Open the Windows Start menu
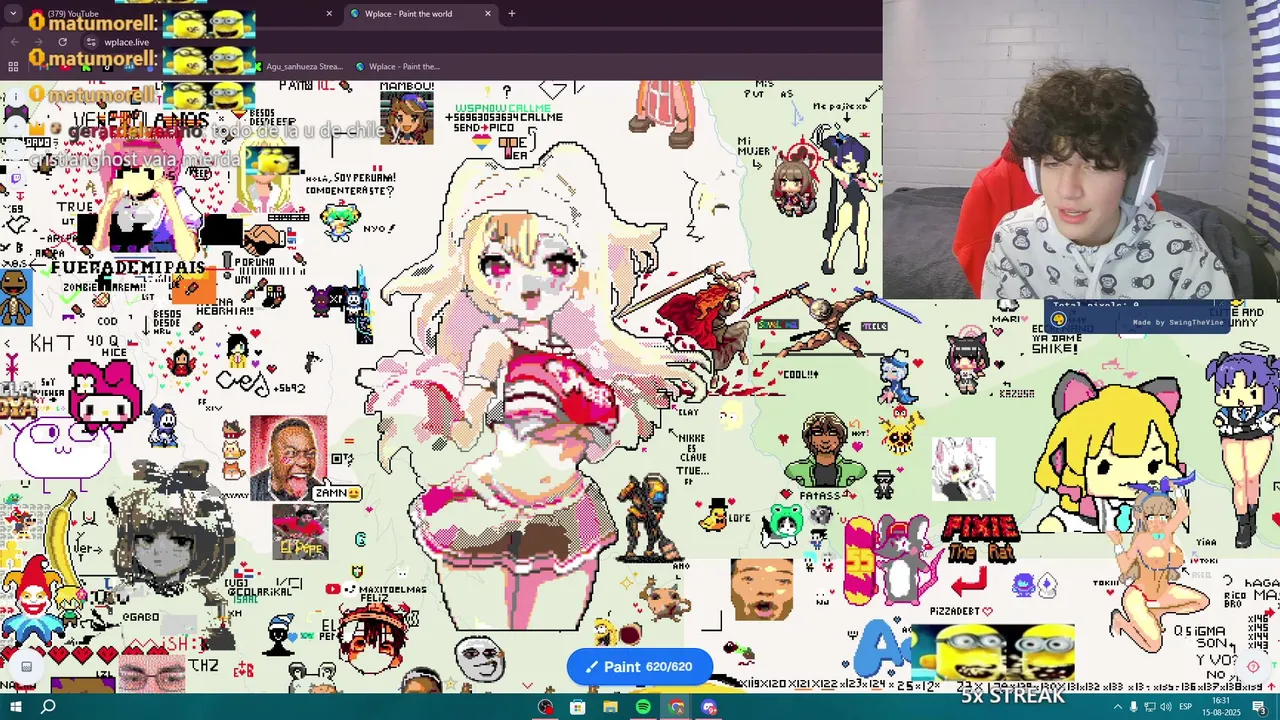1280x720 pixels. pyautogui.click(x=16, y=707)
